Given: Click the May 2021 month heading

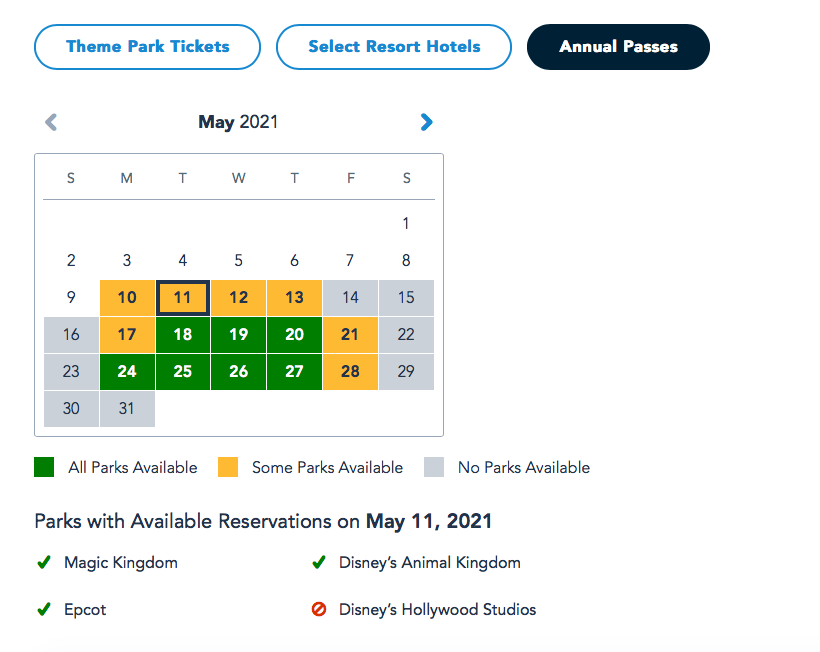Looking at the screenshot, I should (x=238, y=122).
